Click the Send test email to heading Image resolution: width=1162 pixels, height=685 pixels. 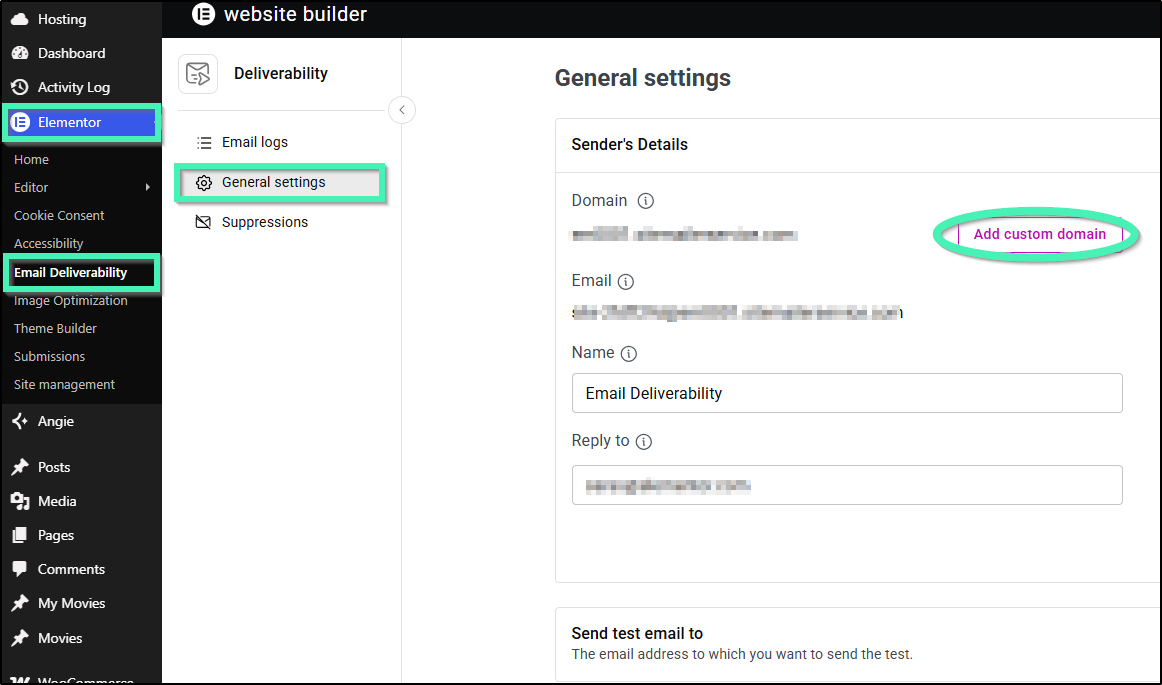pos(637,633)
